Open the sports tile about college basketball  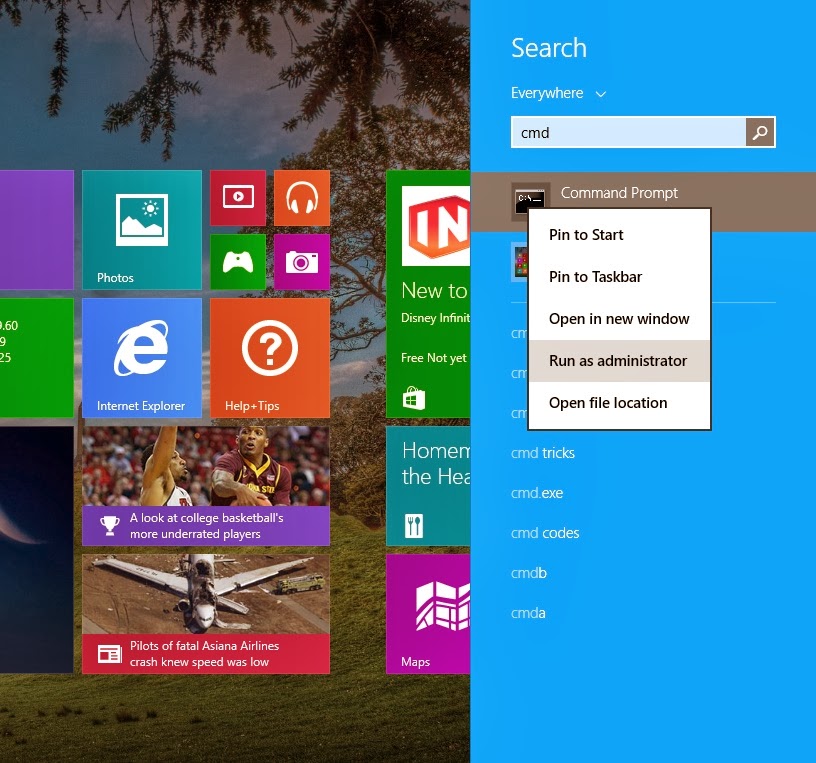pyautogui.click(x=206, y=486)
